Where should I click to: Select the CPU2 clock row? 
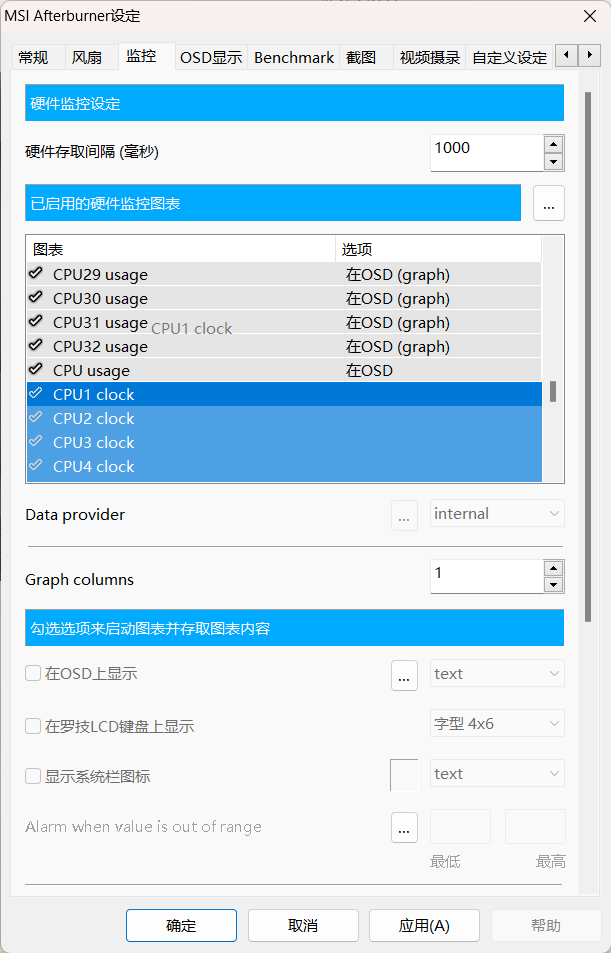click(x=284, y=418)
